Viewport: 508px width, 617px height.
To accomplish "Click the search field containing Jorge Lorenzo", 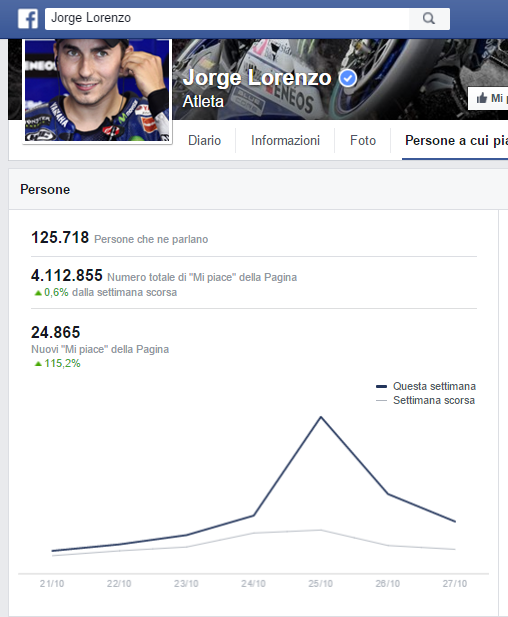I will [x=227, y=18].
